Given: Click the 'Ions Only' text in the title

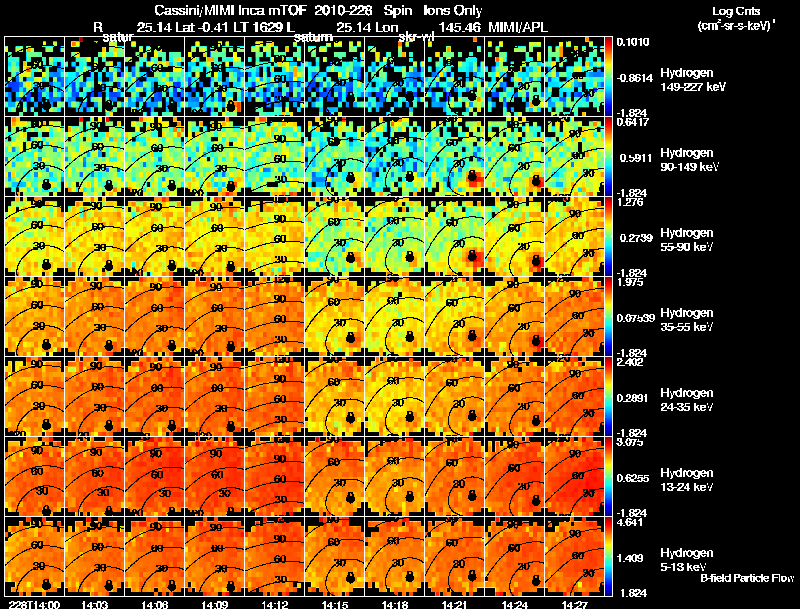Looking at the screenshot, I should [453, 10].
